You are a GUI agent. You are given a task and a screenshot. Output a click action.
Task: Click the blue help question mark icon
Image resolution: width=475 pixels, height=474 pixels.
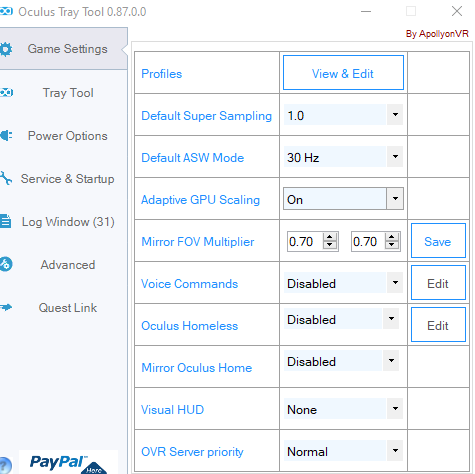point(5,466)
